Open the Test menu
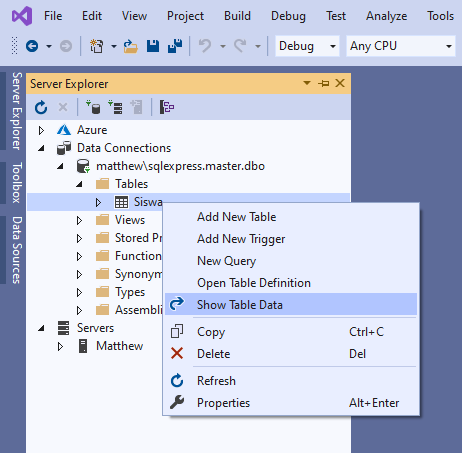The width and height of the screenshot is (462, 453). click(x=336, y=16)
